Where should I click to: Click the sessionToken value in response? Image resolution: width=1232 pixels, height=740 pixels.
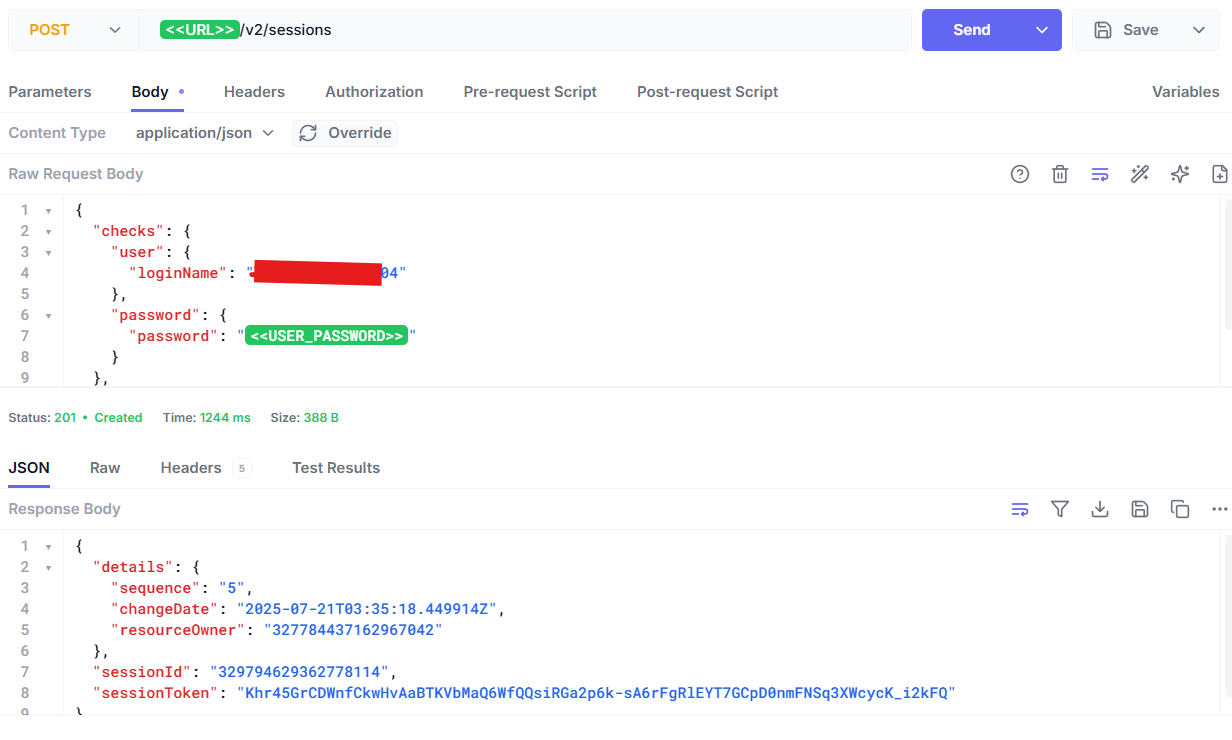(596, 693)
